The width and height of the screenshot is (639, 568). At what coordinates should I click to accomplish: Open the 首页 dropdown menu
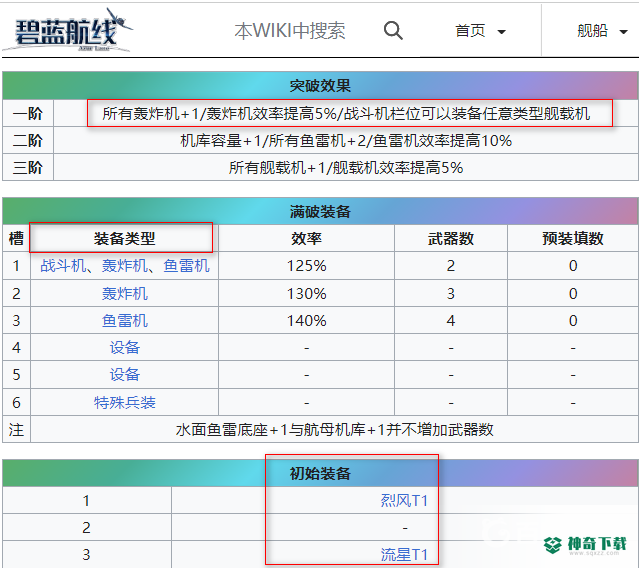(480, 31)
